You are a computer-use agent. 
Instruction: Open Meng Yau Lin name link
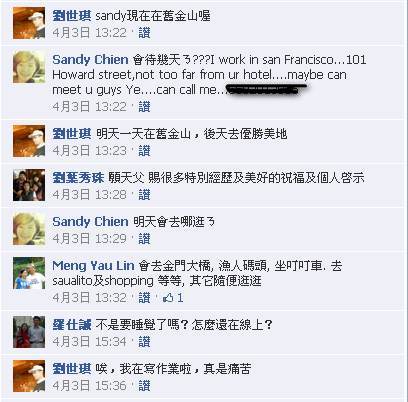click(93, 266)
